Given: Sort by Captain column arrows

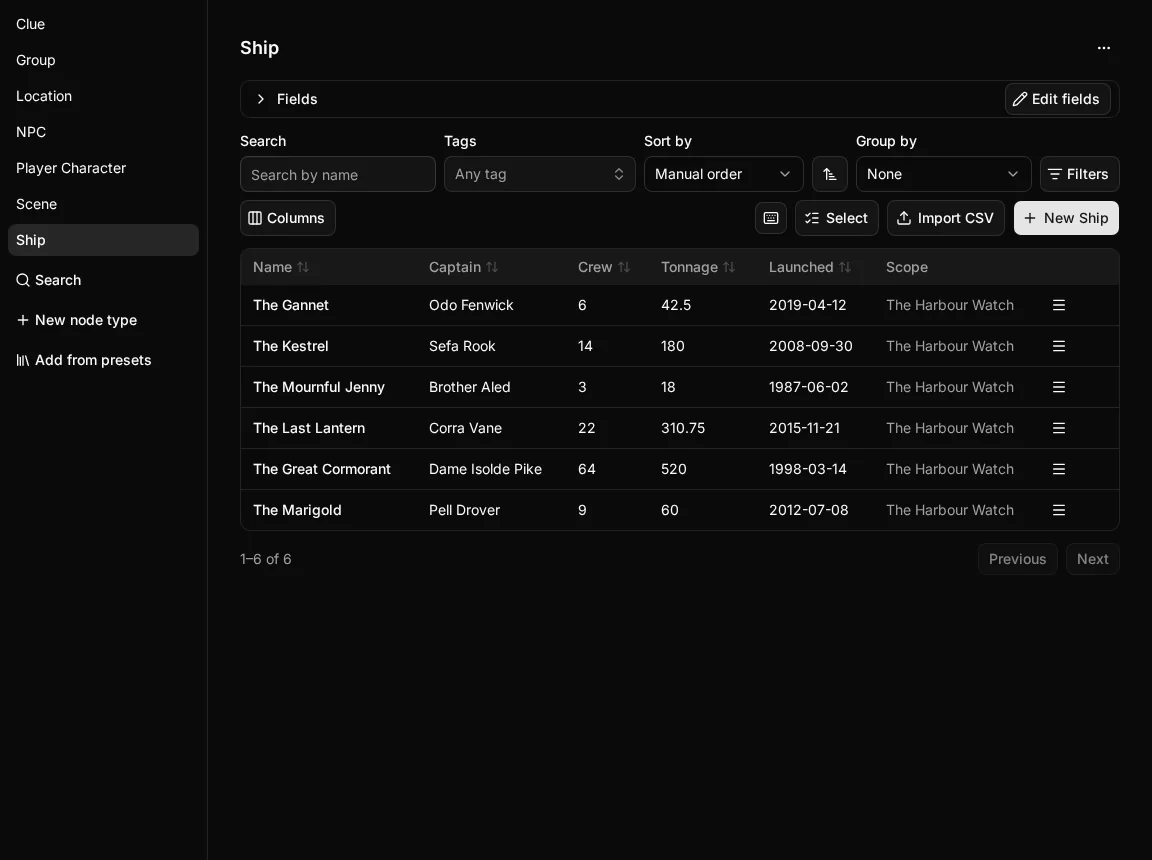Looking at the screenshot, I should 492,267.
